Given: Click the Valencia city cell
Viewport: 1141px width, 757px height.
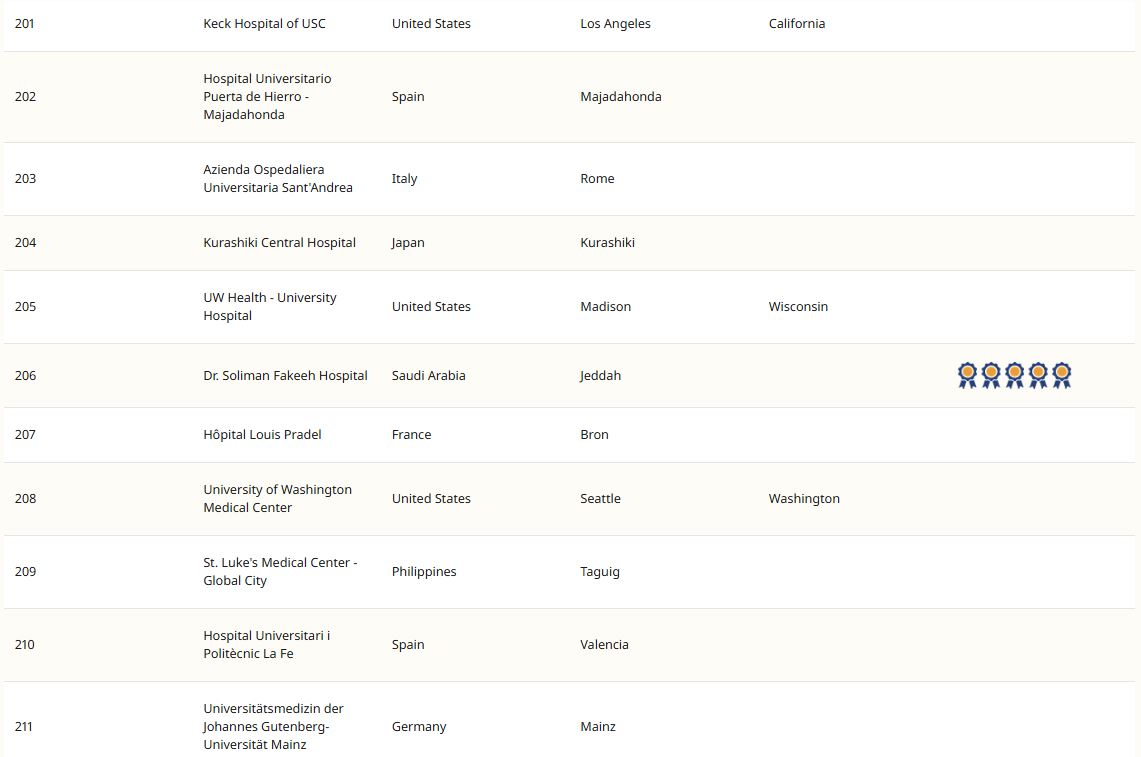Looking at the screenshot, I should pyautogui.click(x=604, y=645).
